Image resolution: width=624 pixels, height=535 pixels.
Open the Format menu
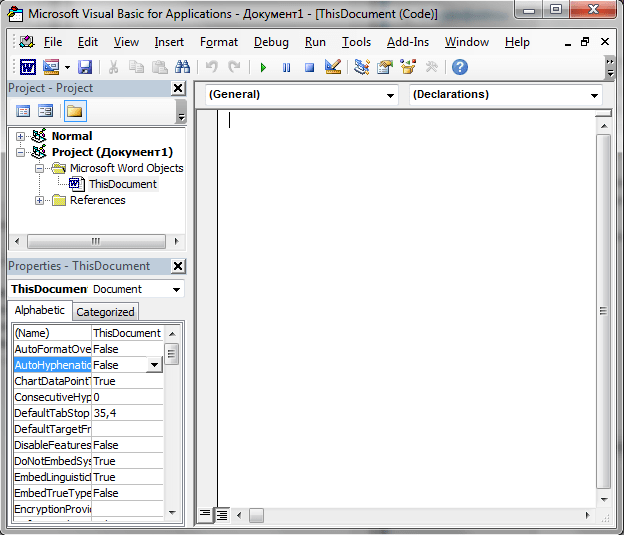pos(219,42)
